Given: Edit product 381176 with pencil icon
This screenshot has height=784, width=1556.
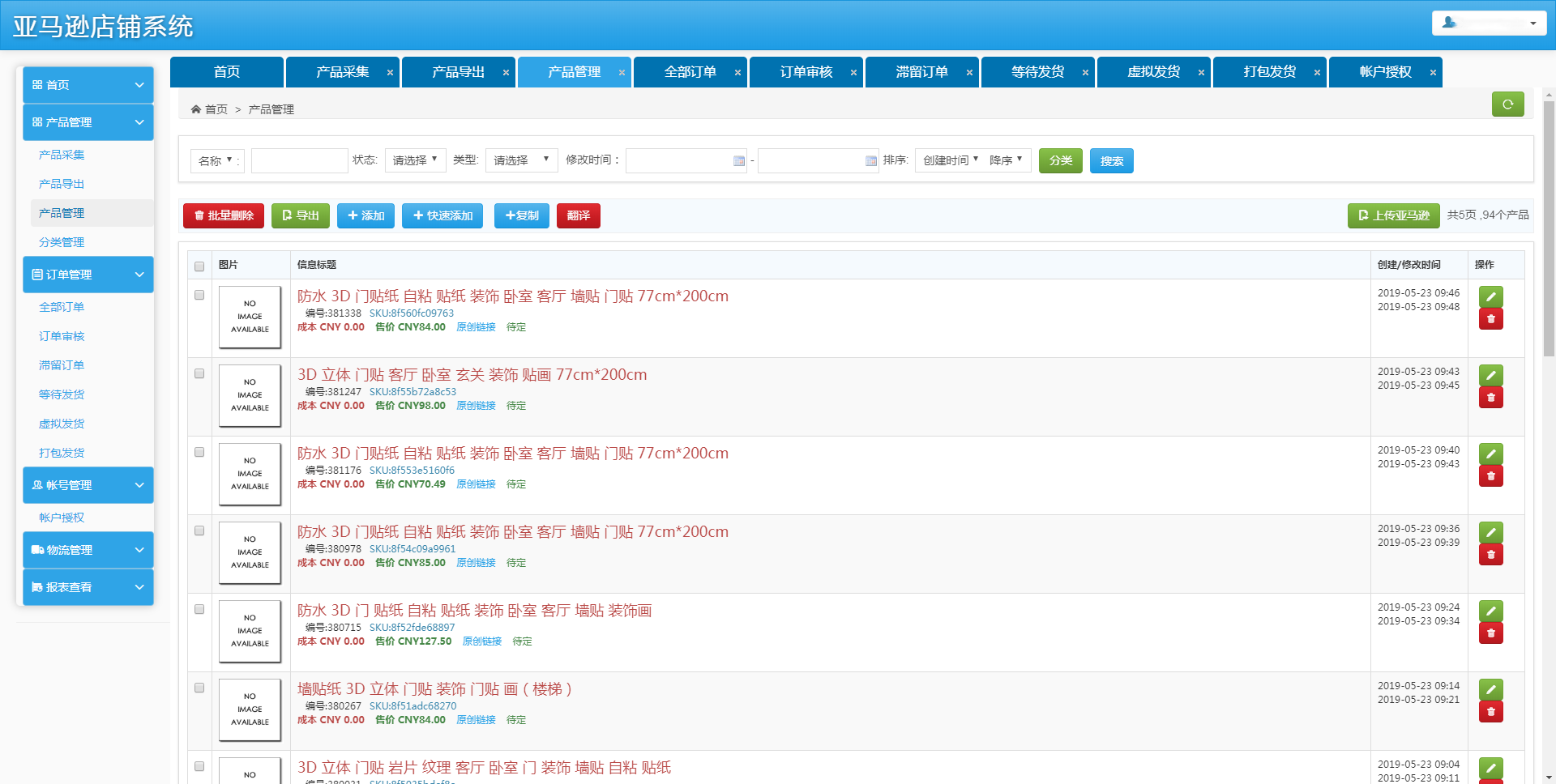Looking at the screenshot, I should pos(1490,454).
